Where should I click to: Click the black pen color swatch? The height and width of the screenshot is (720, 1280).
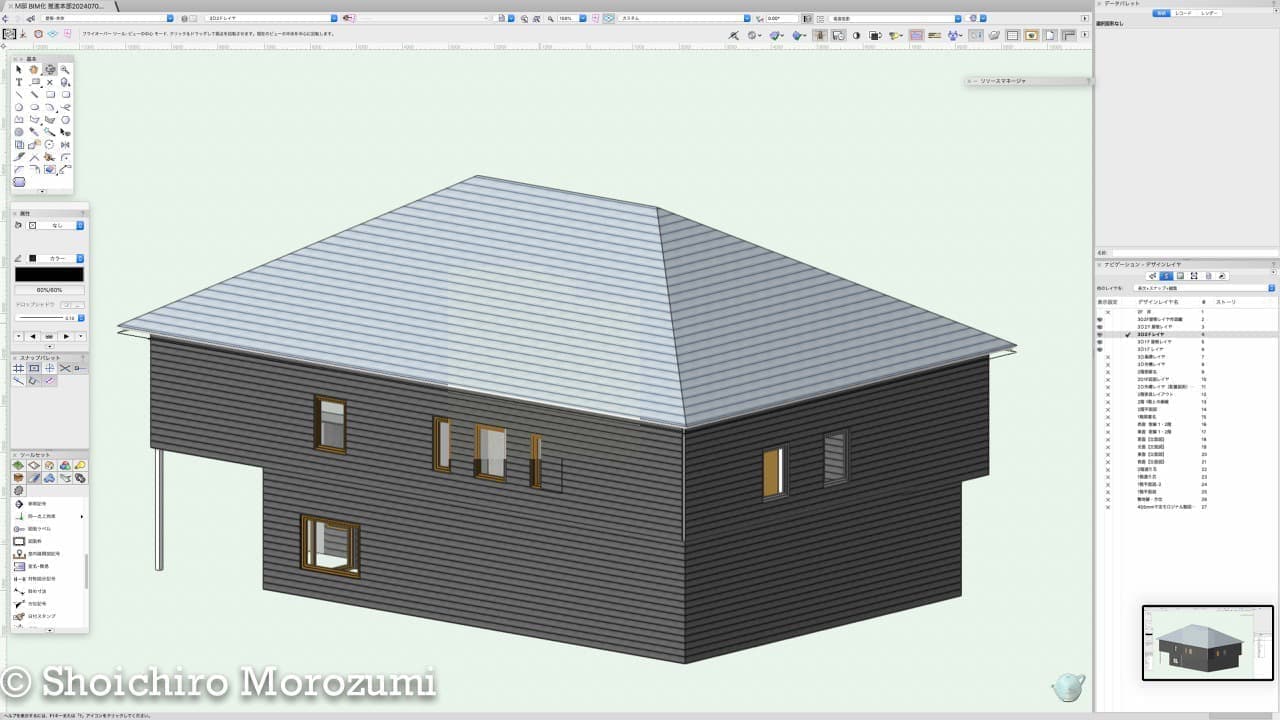(x=32, y=258)
